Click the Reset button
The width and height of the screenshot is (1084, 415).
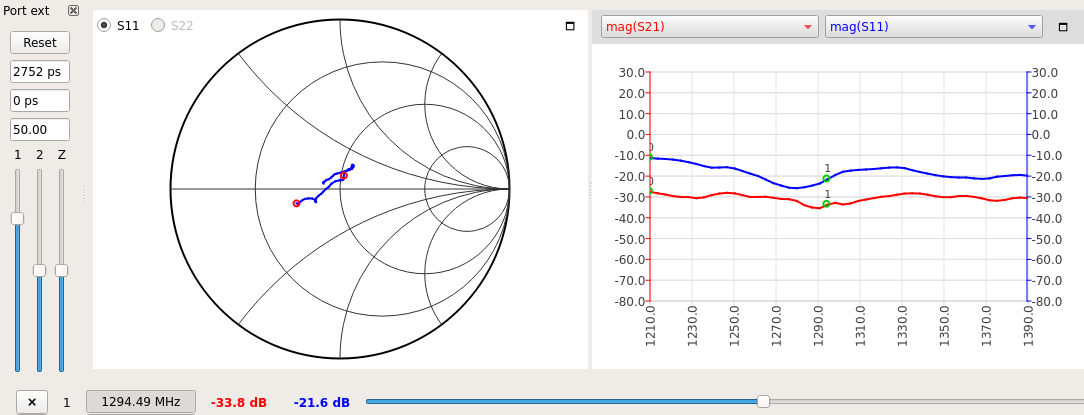pyautogui.click(x=40, y=42)
